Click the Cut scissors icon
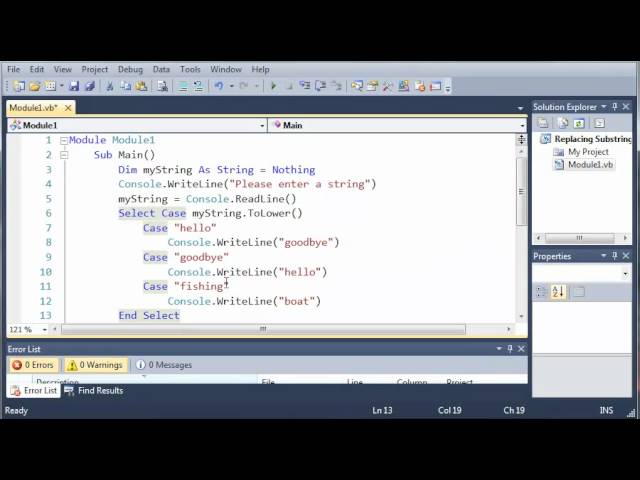Viewport: 640px width, 480px height. tap(111, 87)
